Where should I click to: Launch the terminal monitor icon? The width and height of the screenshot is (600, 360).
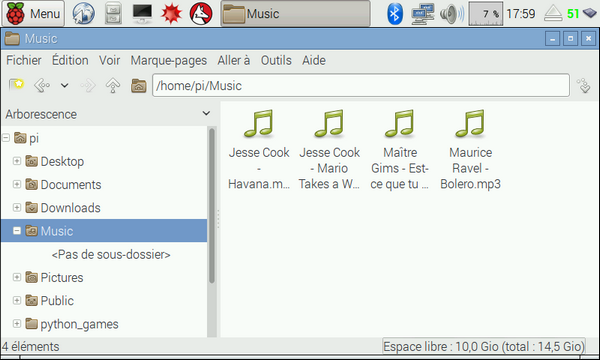tap(142, 13)
